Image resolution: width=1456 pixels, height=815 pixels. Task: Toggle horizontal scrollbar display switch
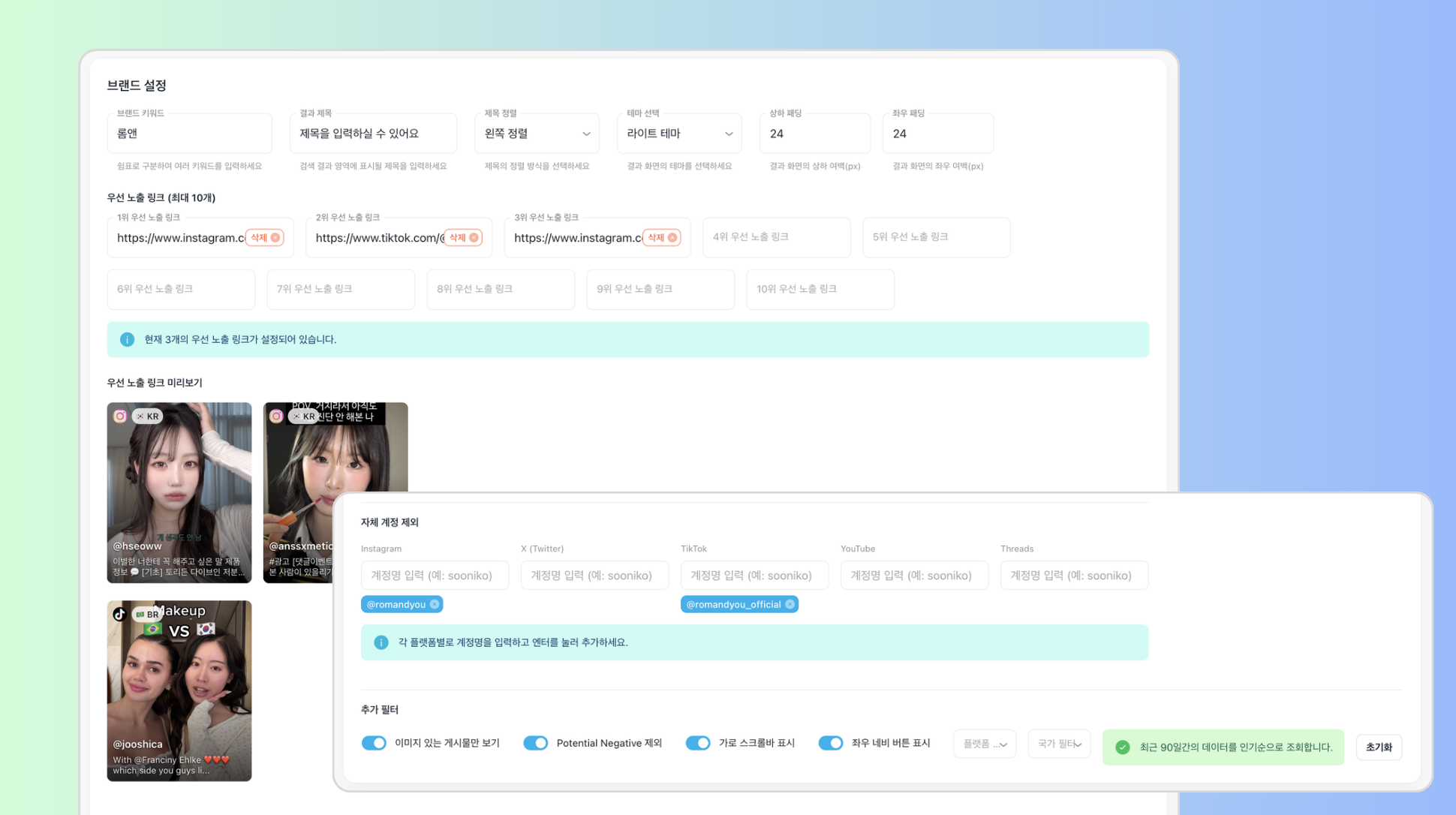(x=698, y=743)
